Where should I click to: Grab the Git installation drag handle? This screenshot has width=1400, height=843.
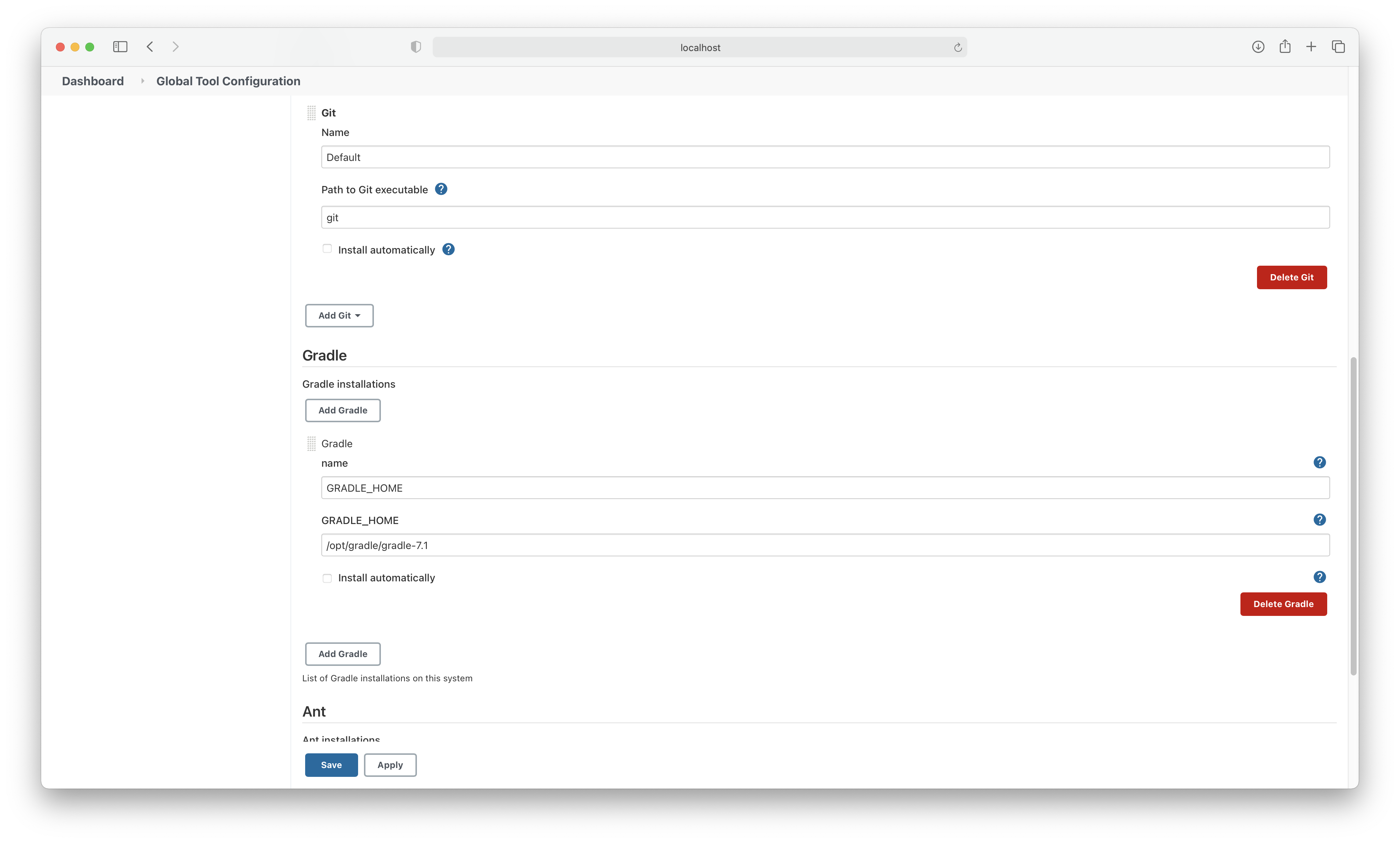311,113
